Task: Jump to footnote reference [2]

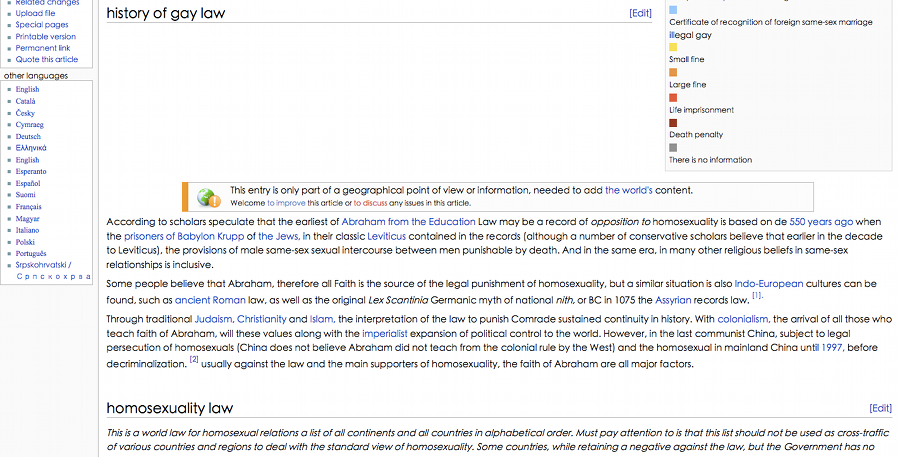Action: pyautogui.click(x=194, y=359)
